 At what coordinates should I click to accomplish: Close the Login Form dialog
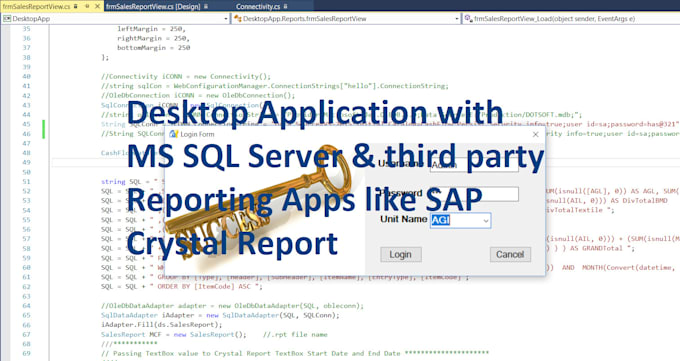(x=536, y=135)
